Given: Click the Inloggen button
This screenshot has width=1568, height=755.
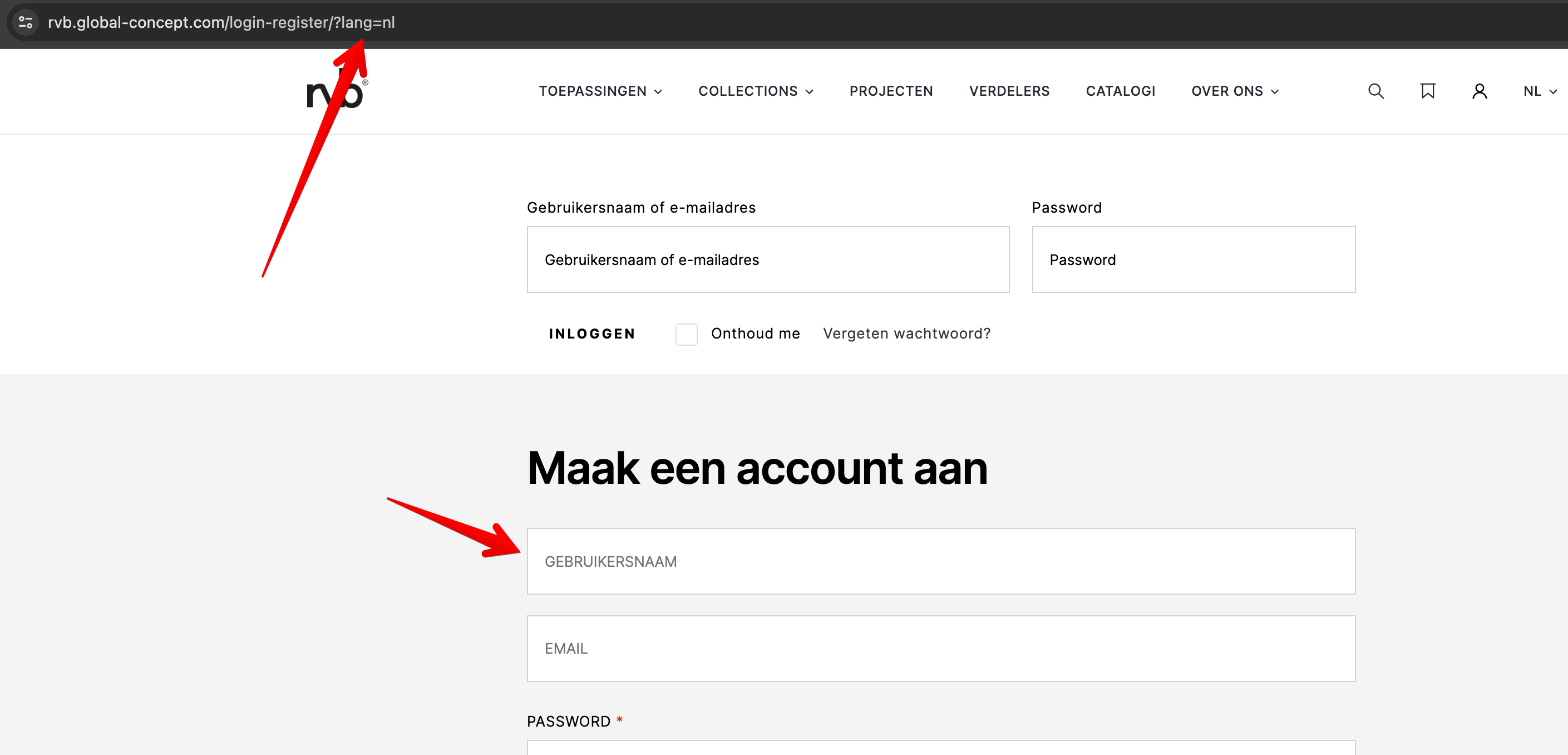Looking at the screenshot, I should point(591,334).
